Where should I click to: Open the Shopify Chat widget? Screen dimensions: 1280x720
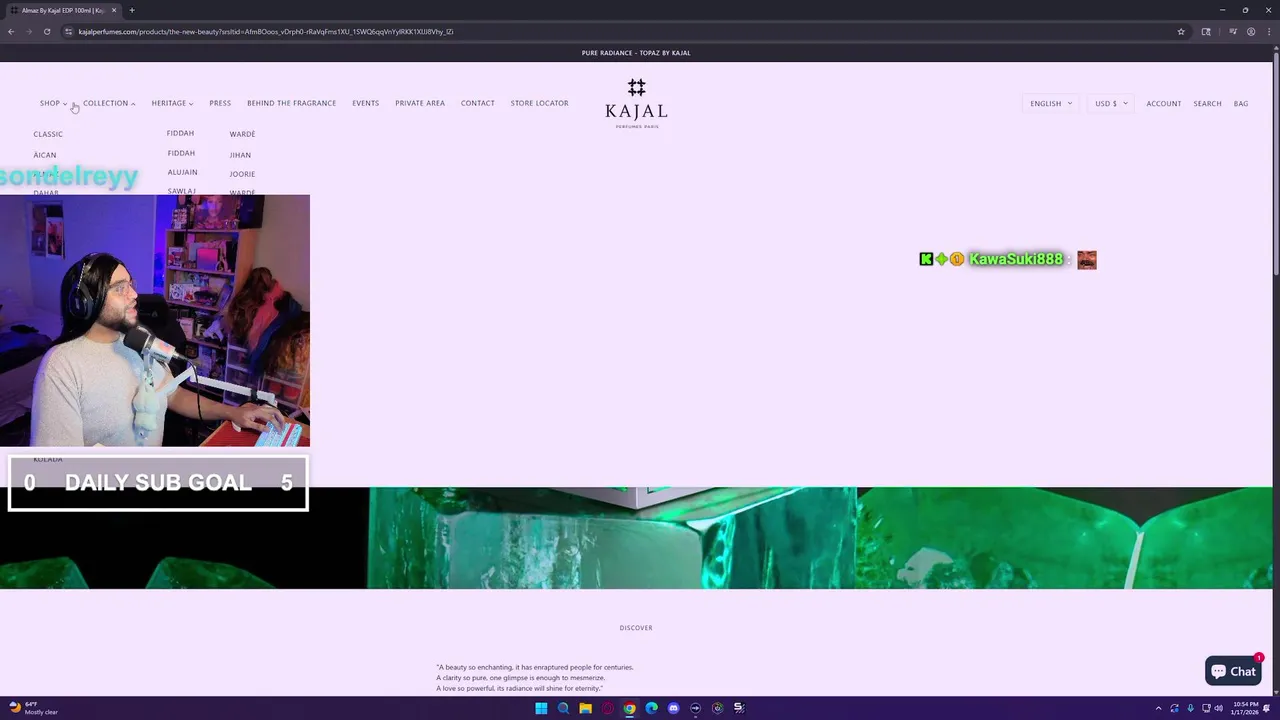click(1233, 671)
